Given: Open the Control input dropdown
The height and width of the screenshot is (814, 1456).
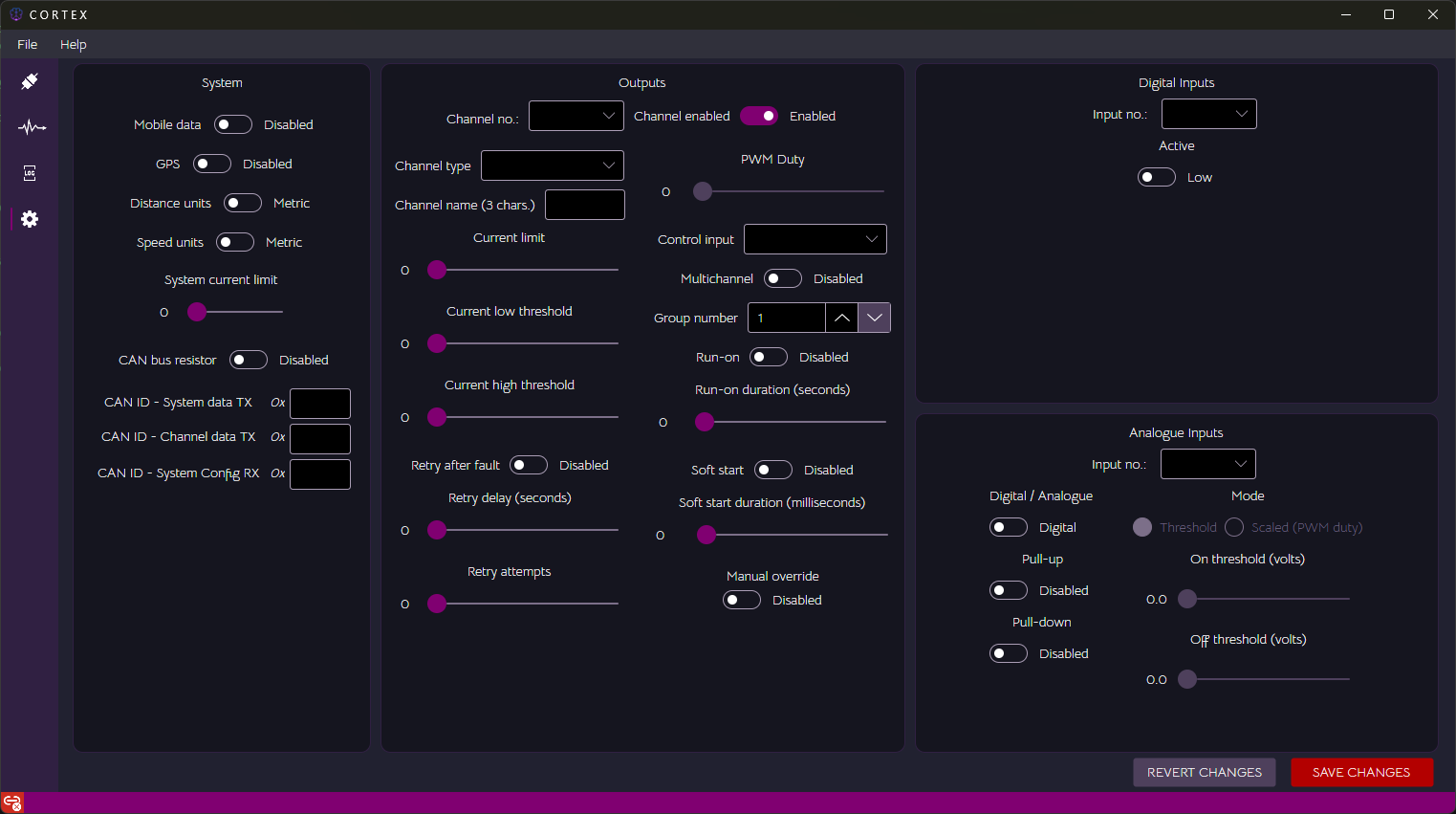Looking at the screenshot, I should 815,239.
